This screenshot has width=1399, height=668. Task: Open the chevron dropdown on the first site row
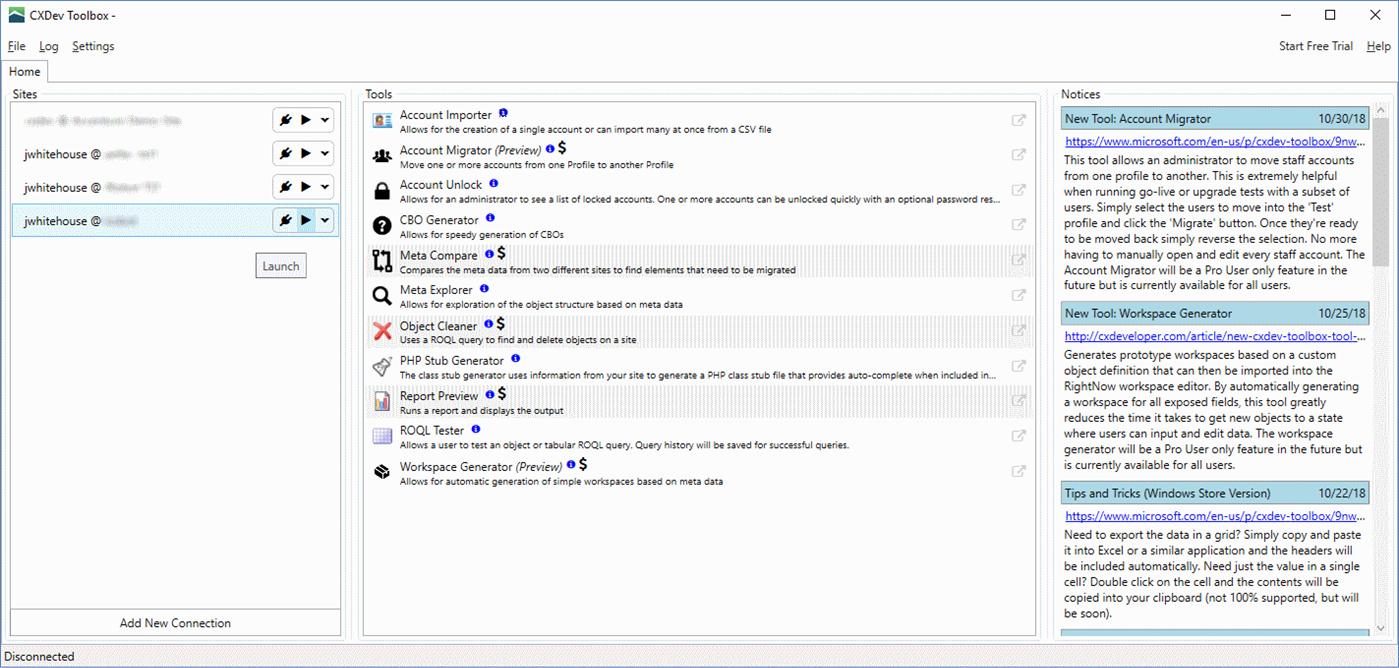(324, 119)
